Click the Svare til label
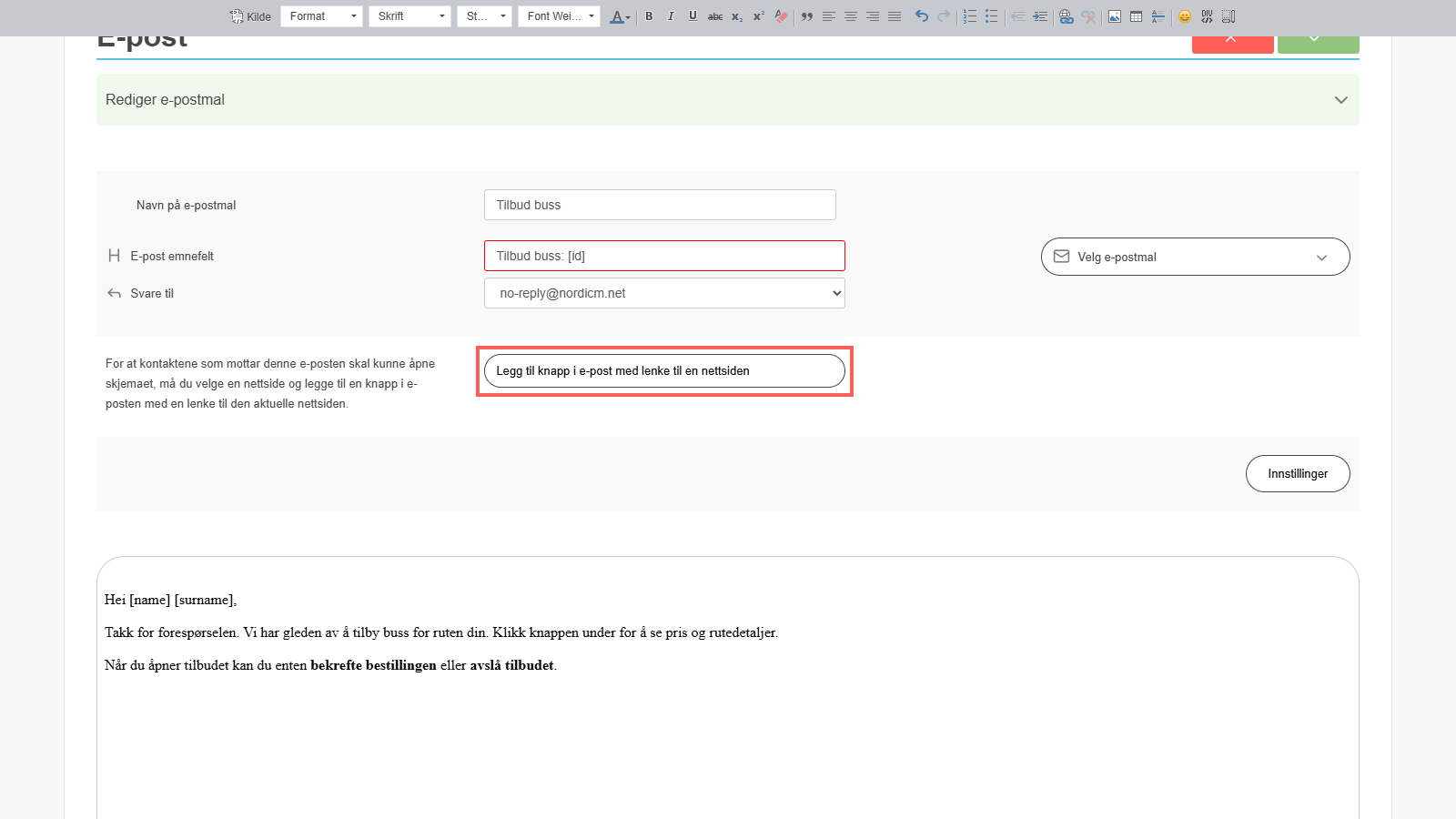This screenshot has height=819, width=1456. pos(152,293)
